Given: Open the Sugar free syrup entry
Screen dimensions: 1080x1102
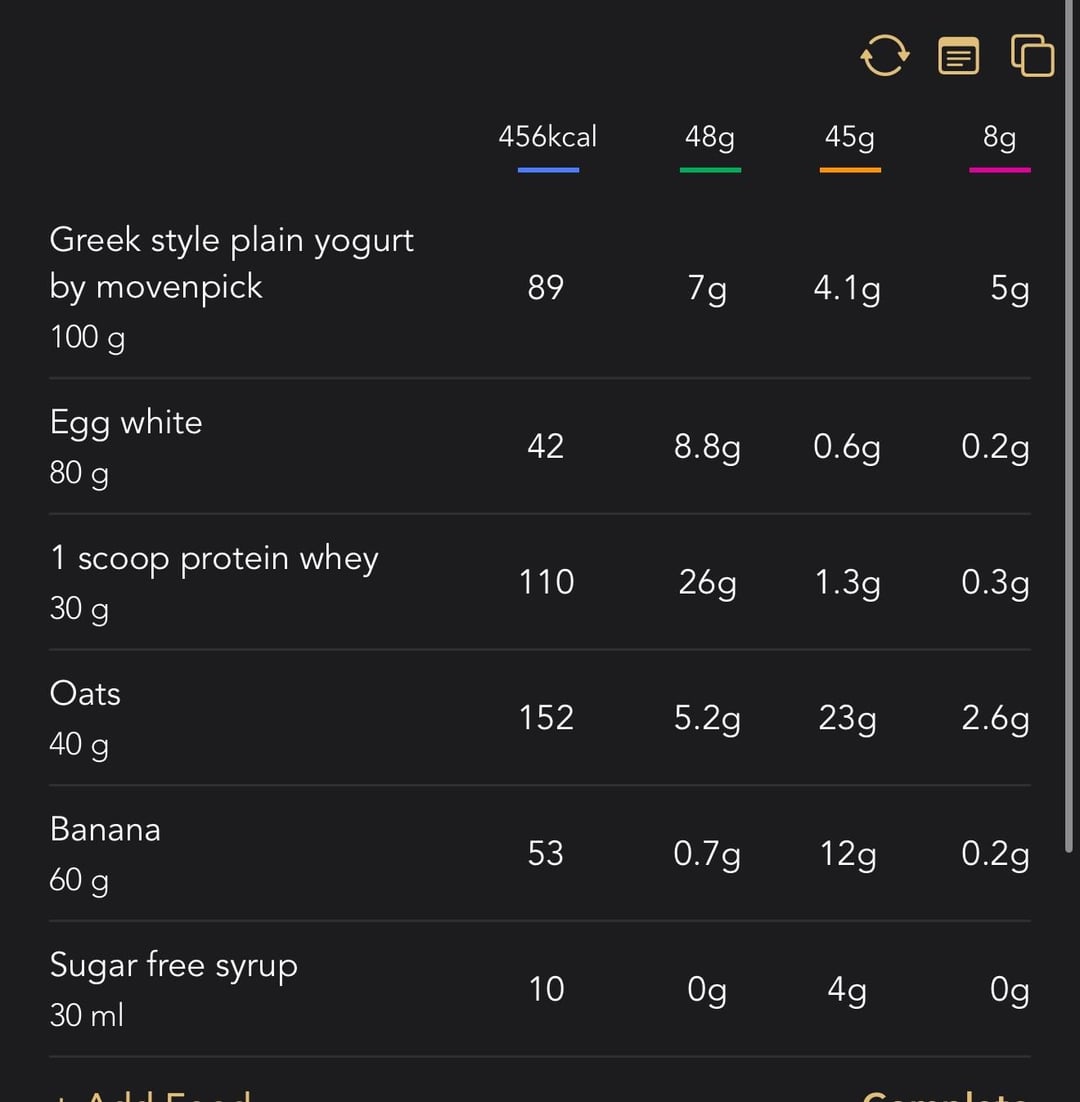Looking at the screenshot, I should pos(540,989).
